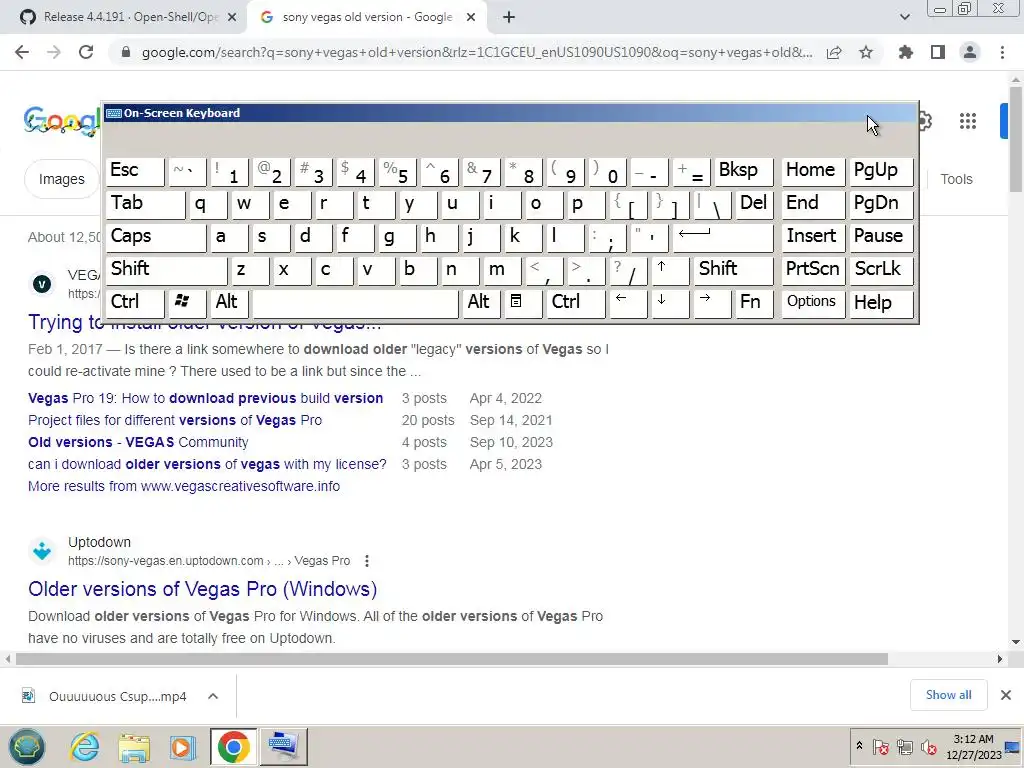
Task: Click left arrow key on On-Screen Keyboard
Action: click(628, 302)
